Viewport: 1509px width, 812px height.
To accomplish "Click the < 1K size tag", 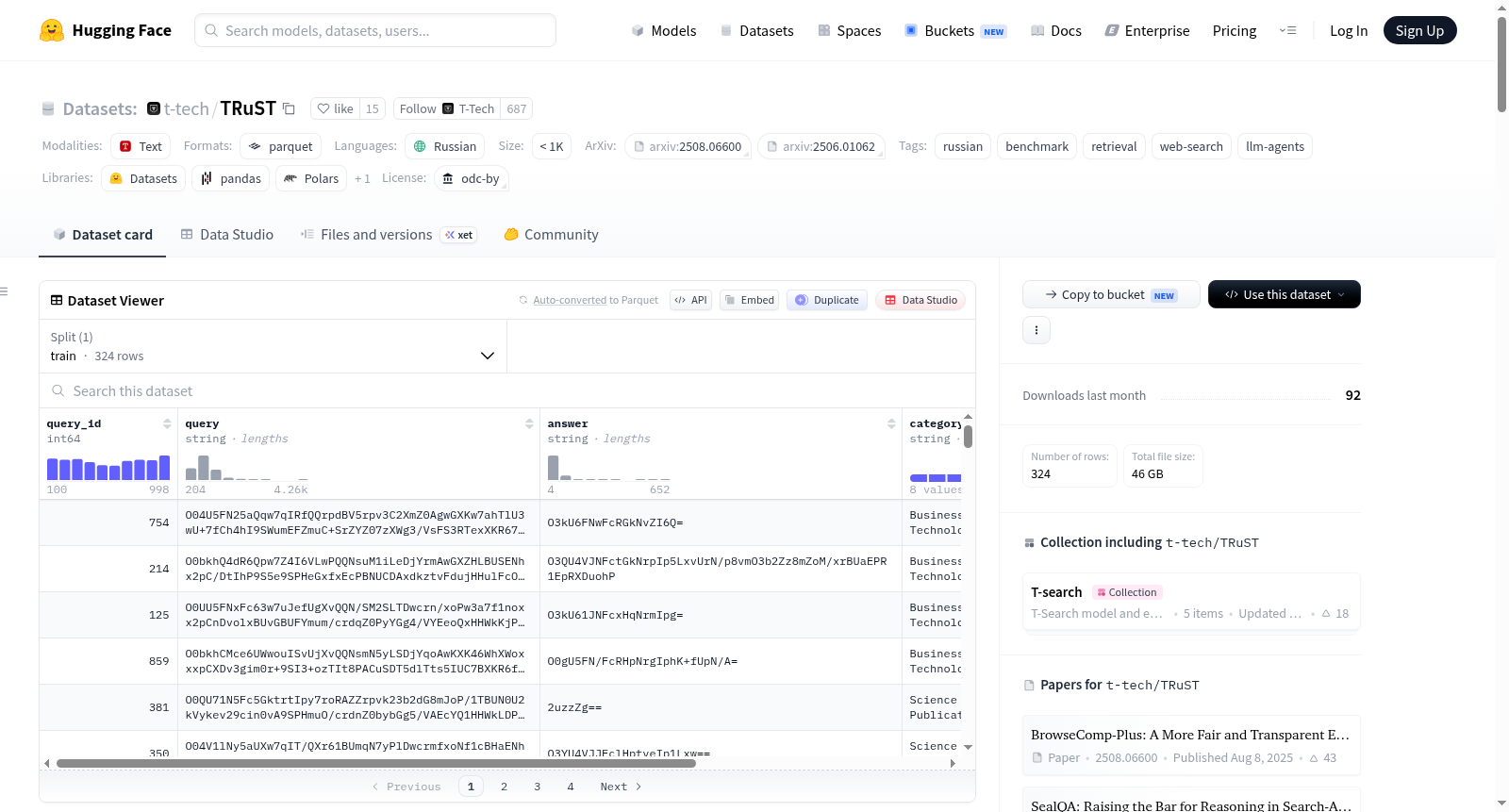I will click(552, 146).
